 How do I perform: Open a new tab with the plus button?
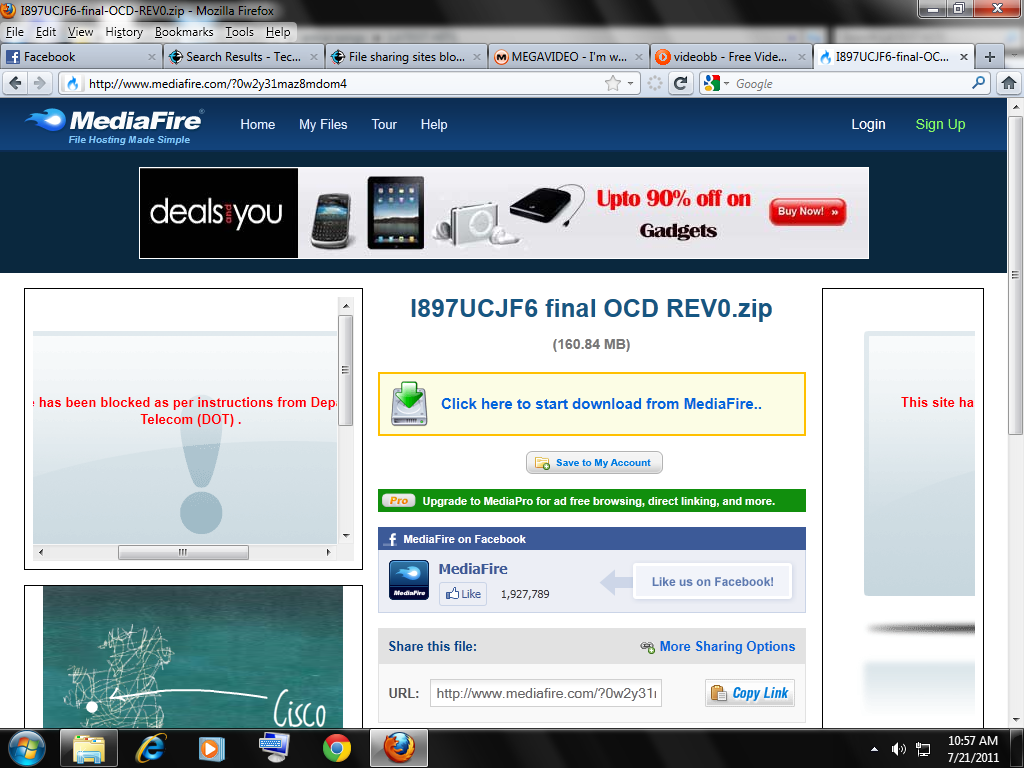tap(989, 57)
